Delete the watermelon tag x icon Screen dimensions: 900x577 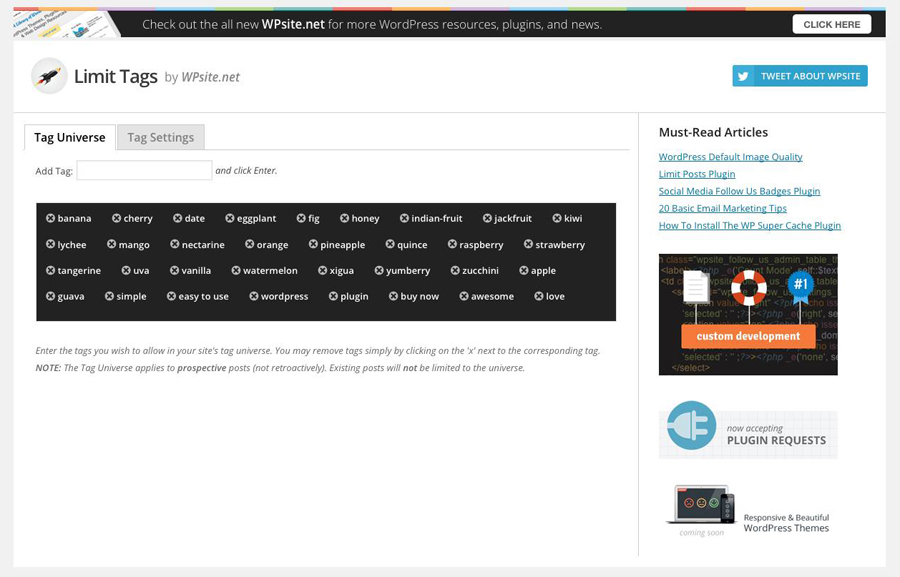coord(236,270)
